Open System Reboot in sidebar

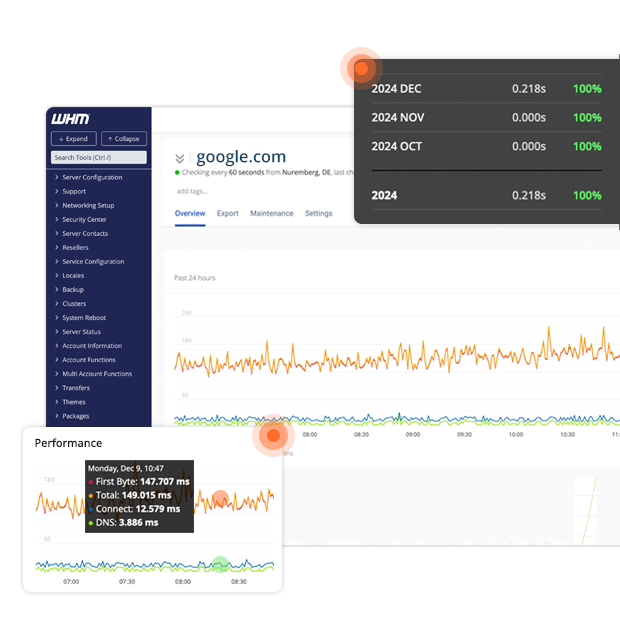click(x=84, y=318)
